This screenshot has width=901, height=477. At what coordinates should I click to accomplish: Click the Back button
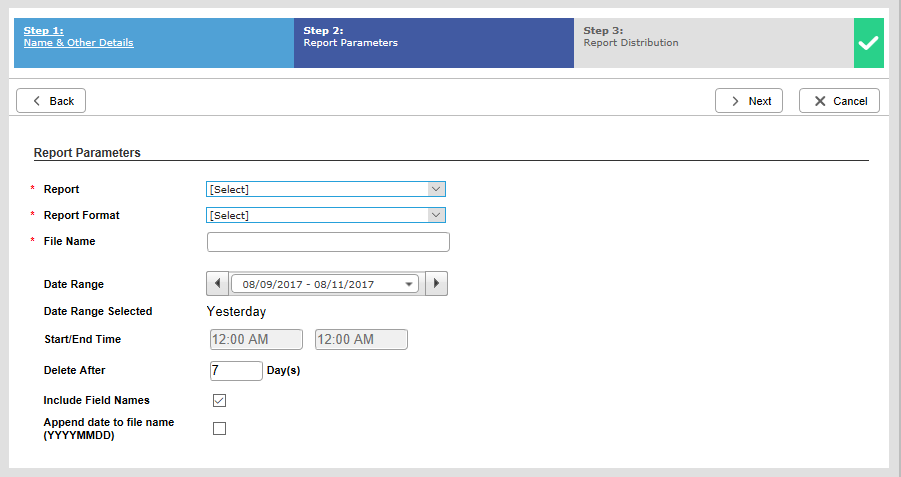click(x=51, y=101)
